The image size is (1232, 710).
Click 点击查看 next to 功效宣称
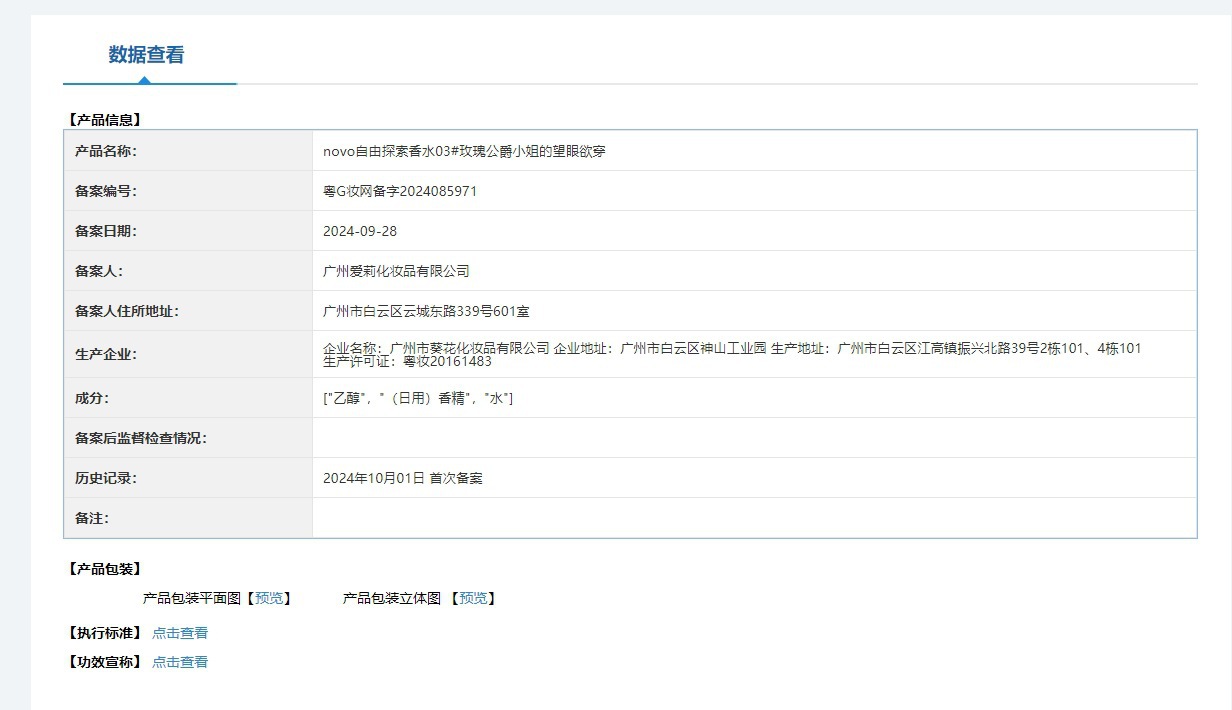tap(180, 662)
